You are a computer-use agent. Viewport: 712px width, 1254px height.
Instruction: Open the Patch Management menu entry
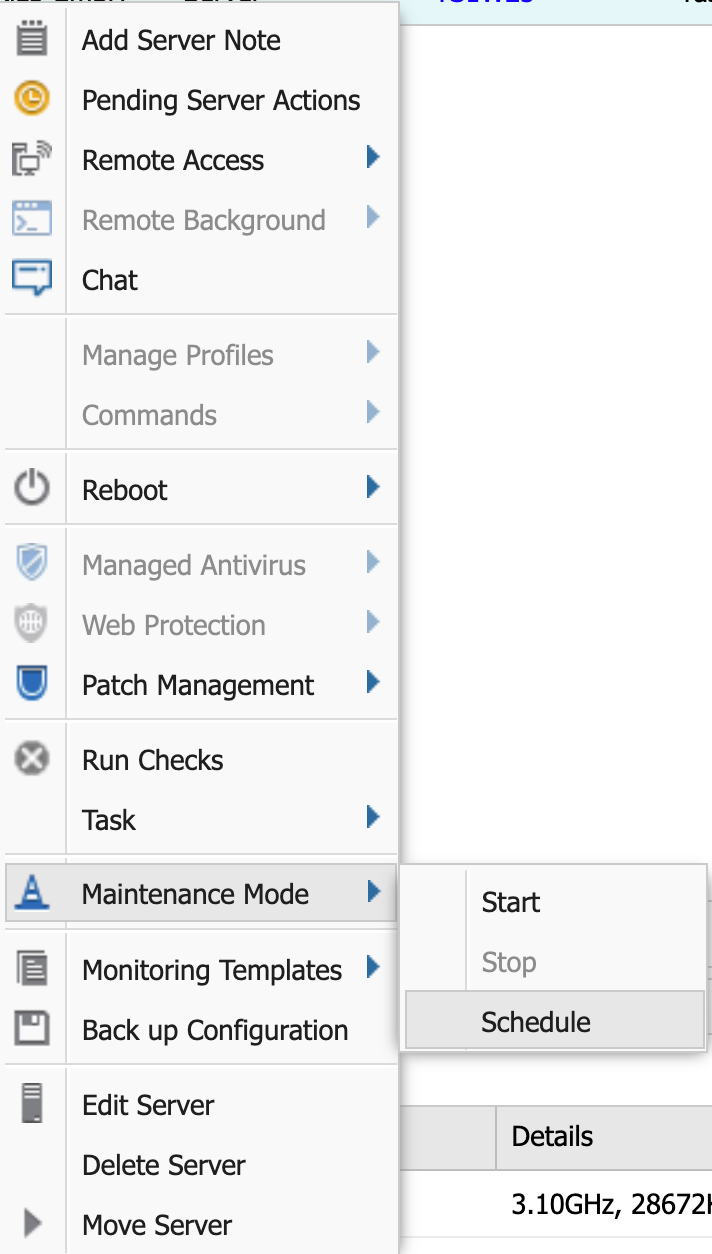(x=198, y=685)
